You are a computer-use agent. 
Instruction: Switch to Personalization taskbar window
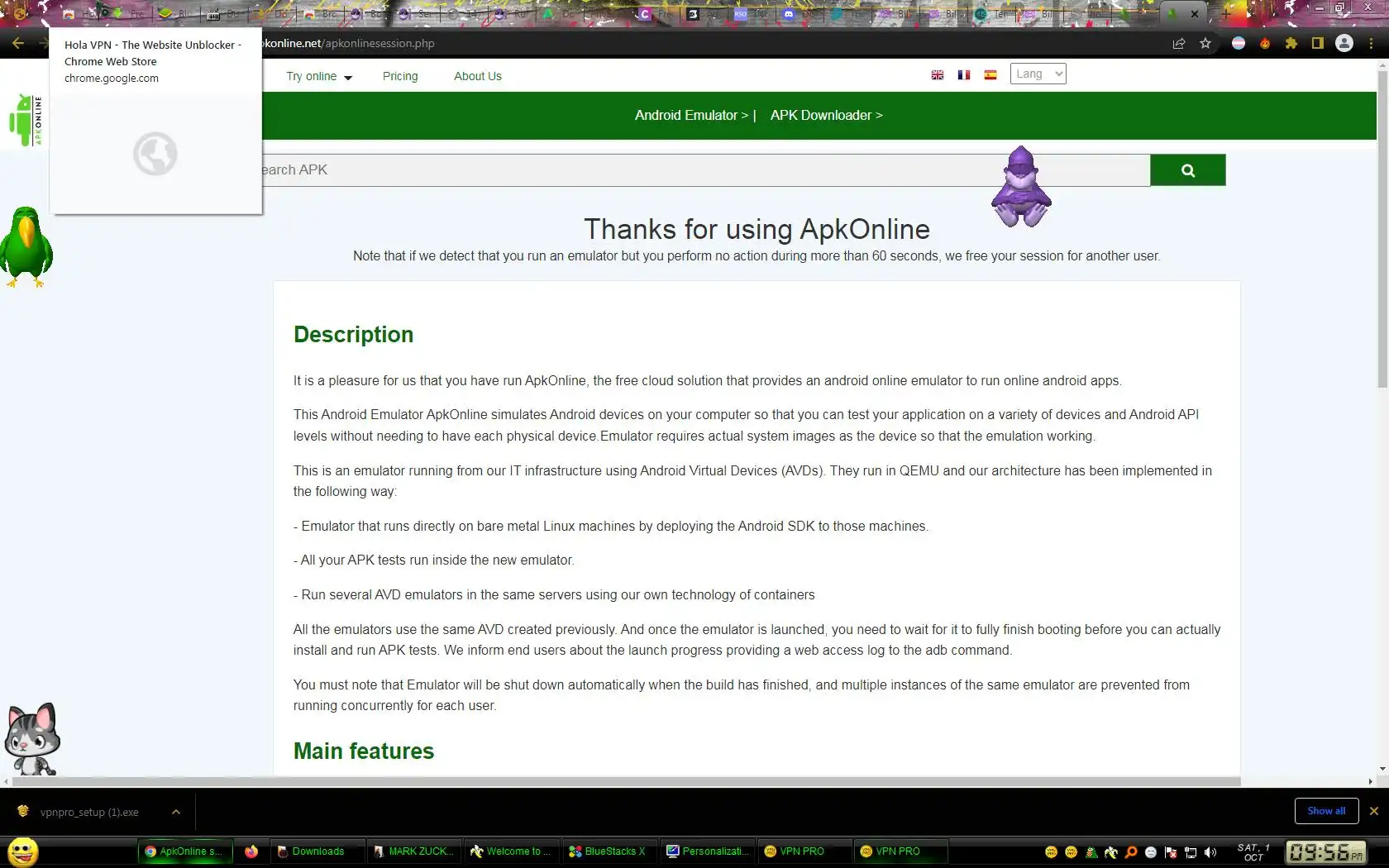[708, 851]
